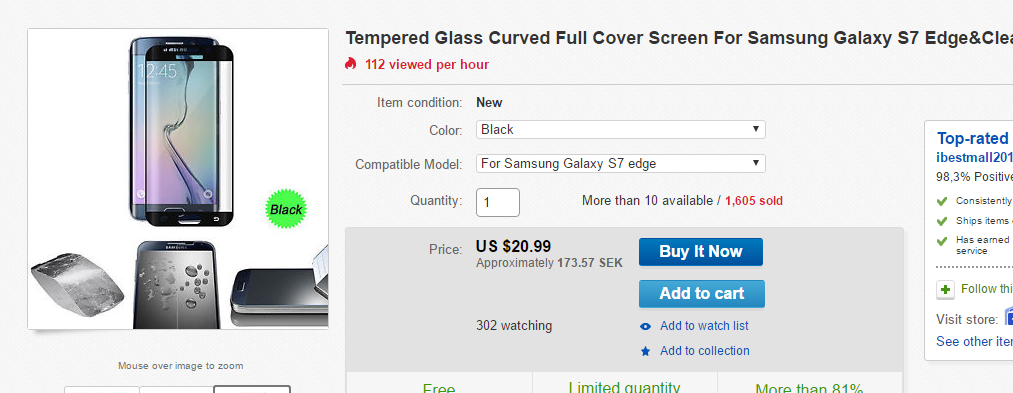Click the Buy It Now button
Screen dimensions: 1013x393
701,251
